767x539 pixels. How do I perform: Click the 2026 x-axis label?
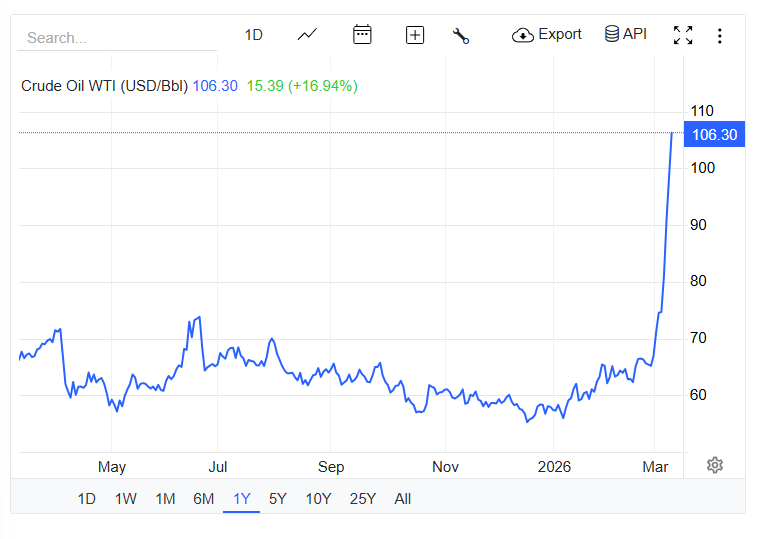(x=554, y=467)
